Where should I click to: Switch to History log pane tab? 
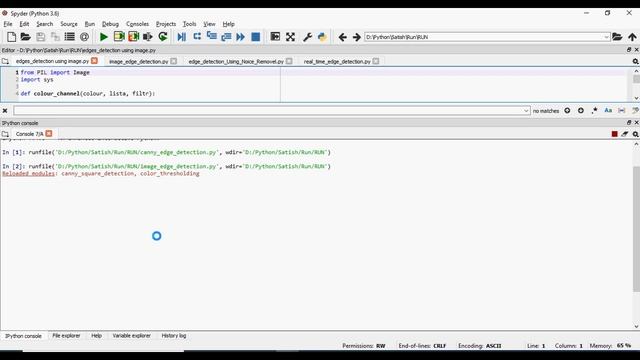pyautogui.click(x=173, y=336)
